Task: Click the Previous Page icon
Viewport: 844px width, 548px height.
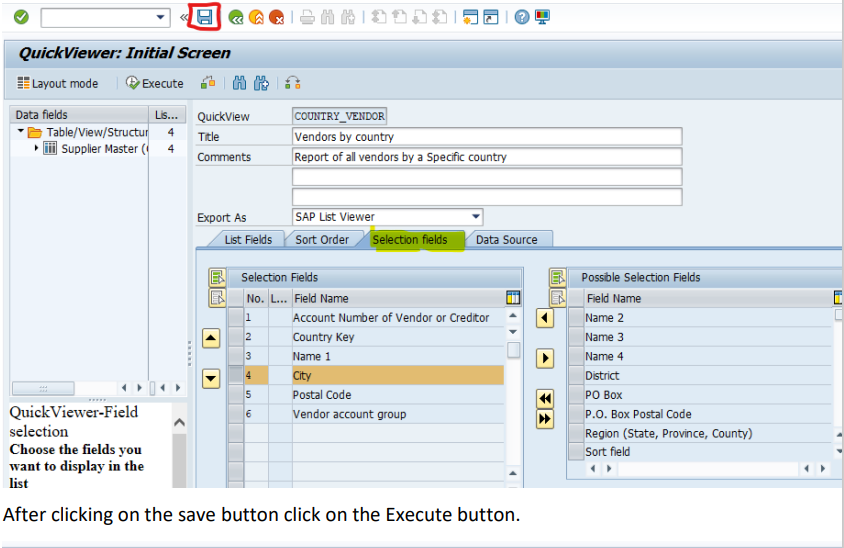Action: click(399, 17)
